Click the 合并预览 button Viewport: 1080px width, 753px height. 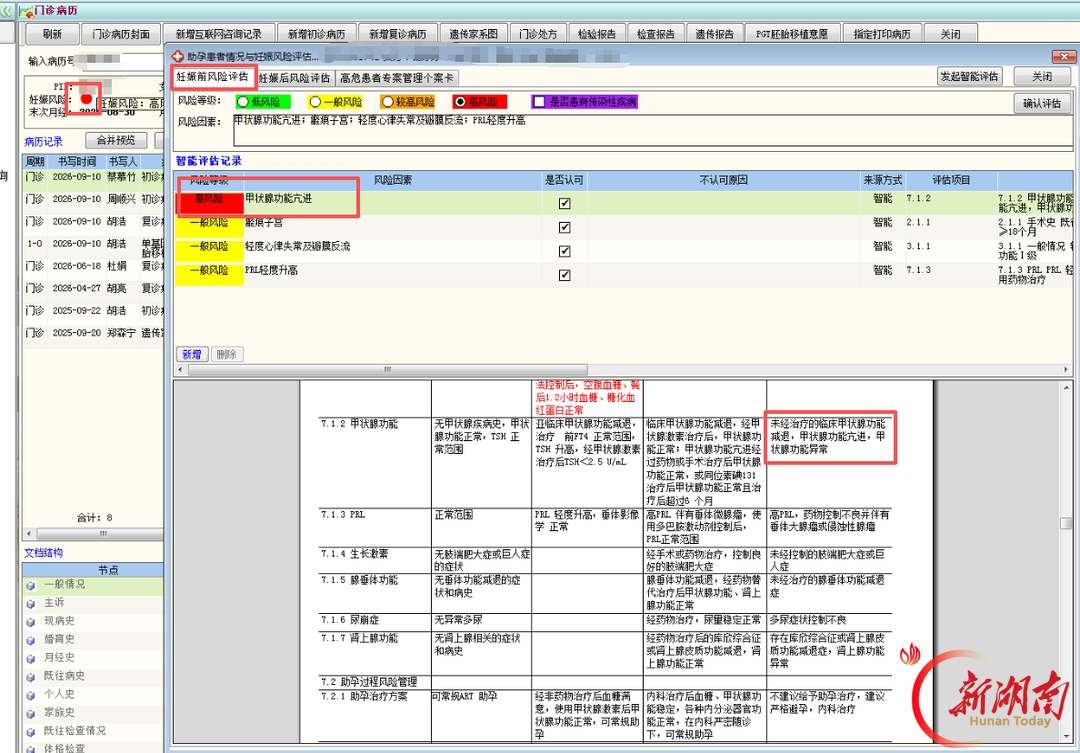coord(116,141)
